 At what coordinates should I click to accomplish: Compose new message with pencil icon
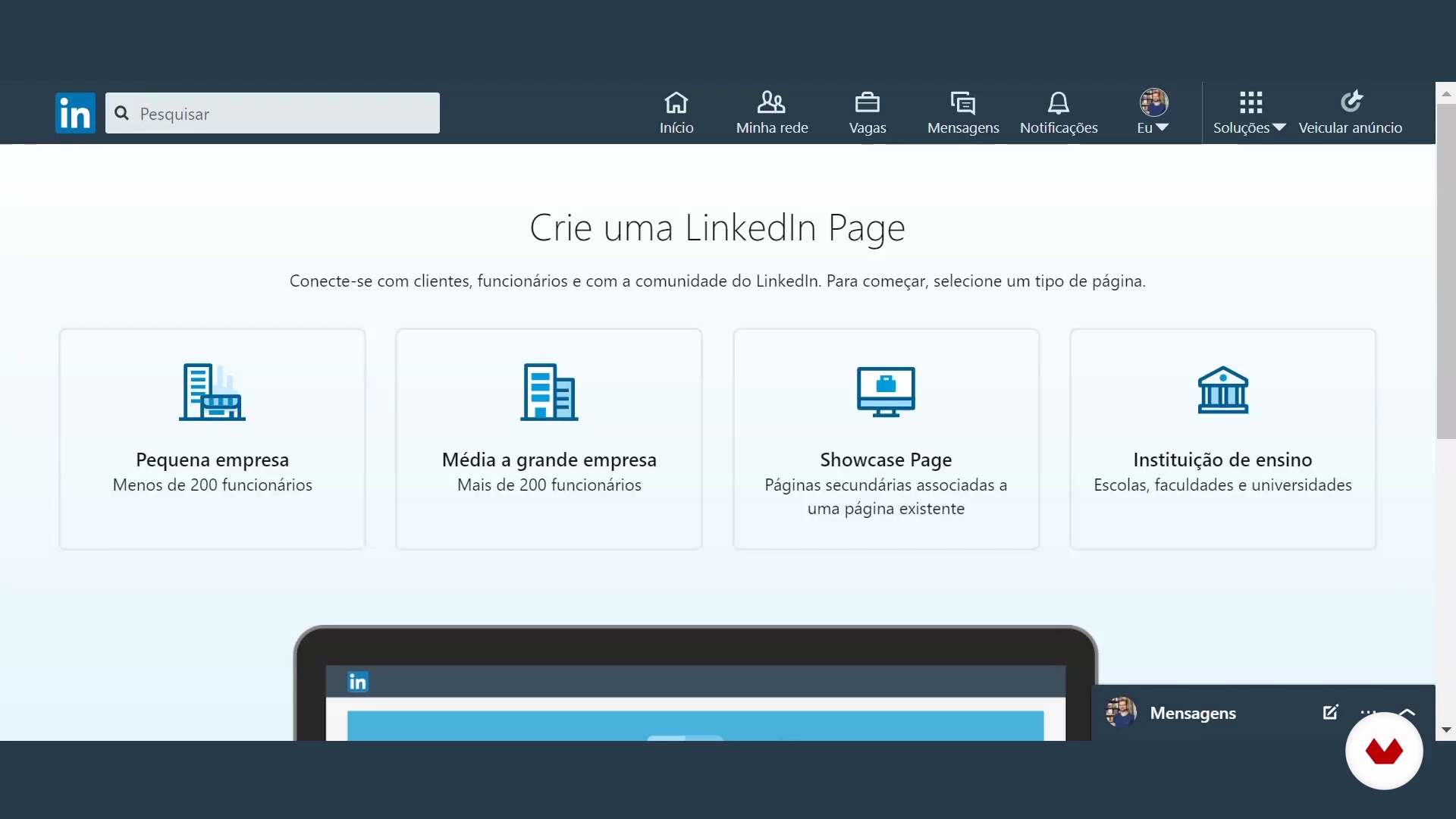(1330, 712)
